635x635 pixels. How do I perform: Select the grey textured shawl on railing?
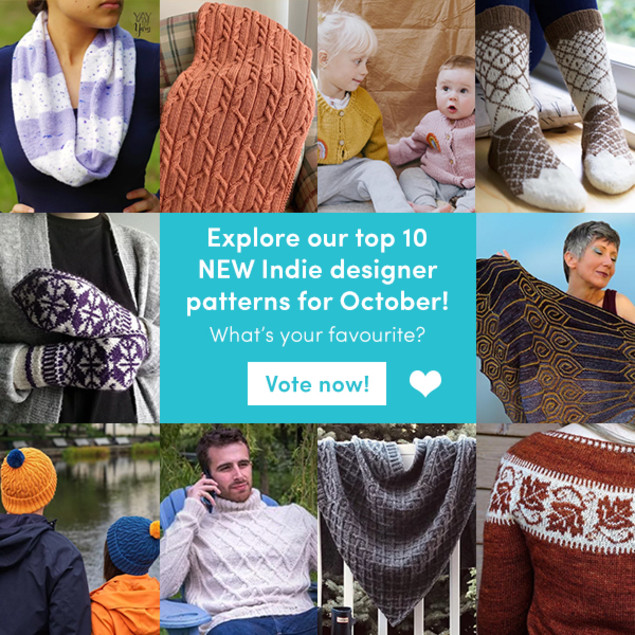pos(396,529)
